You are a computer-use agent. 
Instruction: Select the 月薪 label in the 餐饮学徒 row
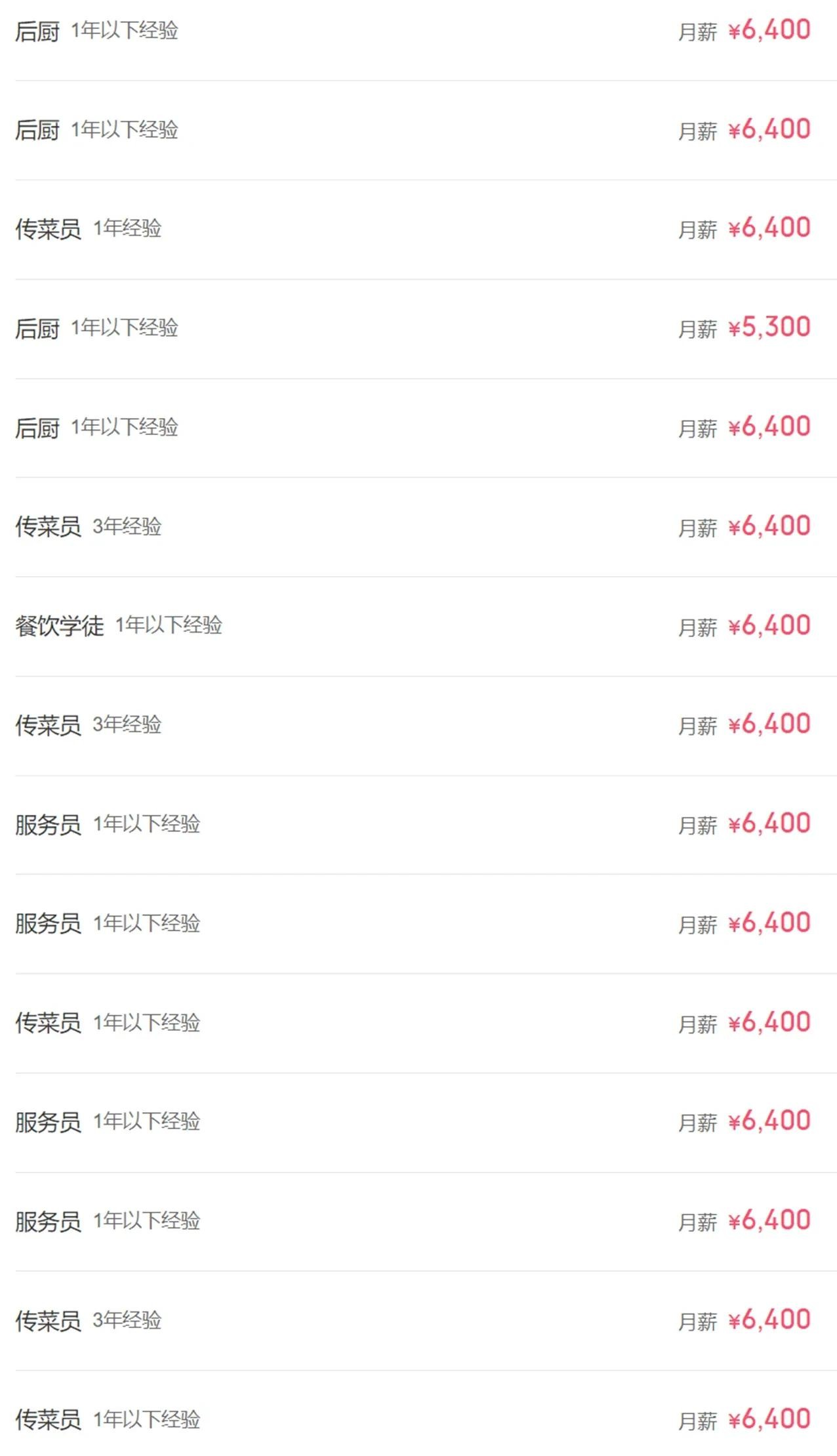(697, 627)
